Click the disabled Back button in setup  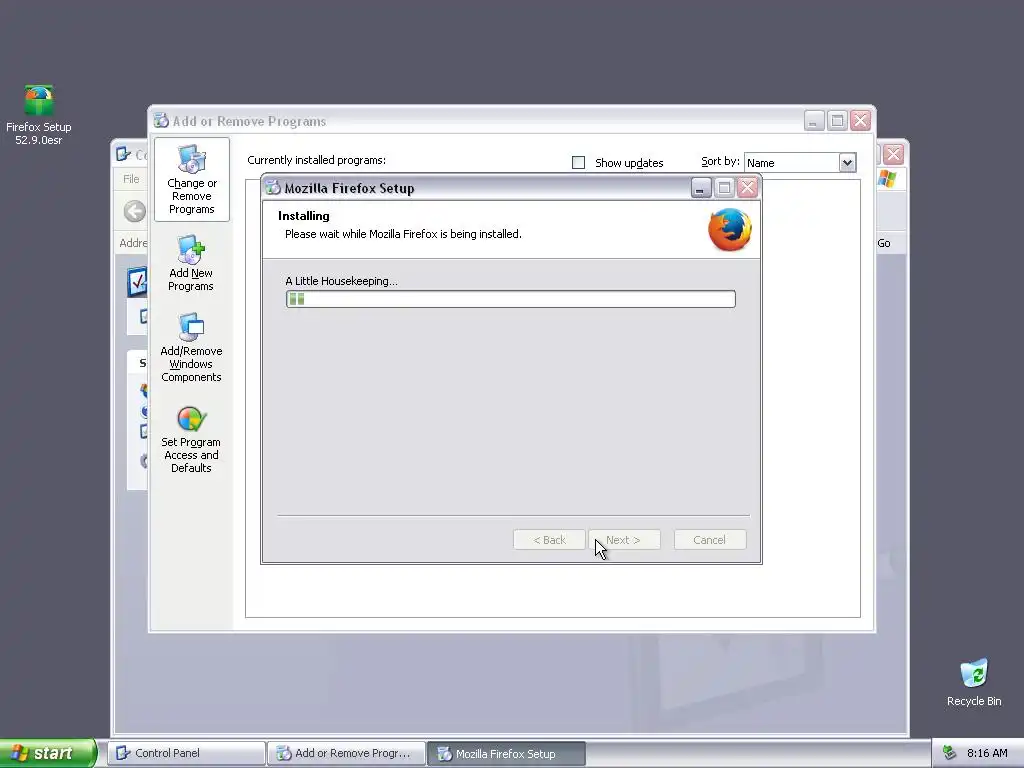(549, 540)
